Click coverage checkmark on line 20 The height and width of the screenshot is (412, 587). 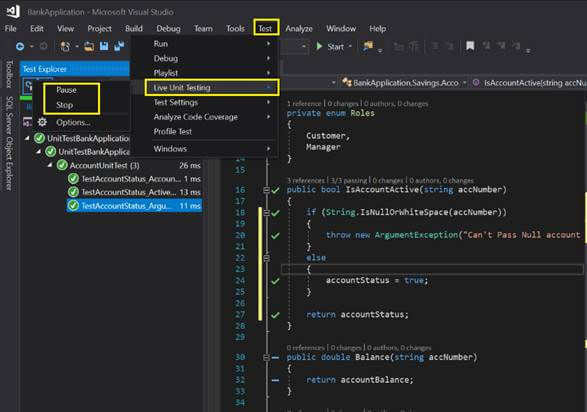pyautogui.click(x=276, y=235)
